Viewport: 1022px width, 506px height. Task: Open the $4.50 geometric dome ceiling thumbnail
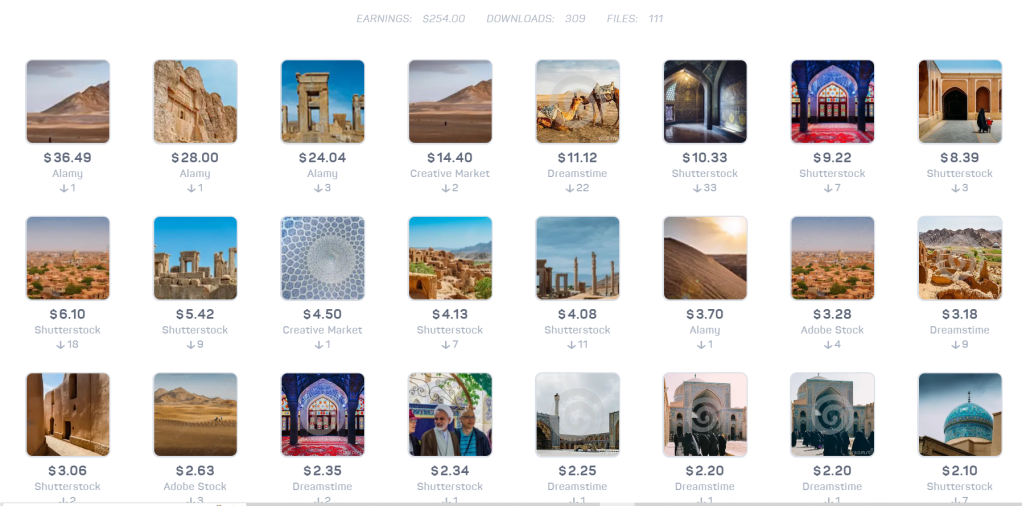(322, 258)
